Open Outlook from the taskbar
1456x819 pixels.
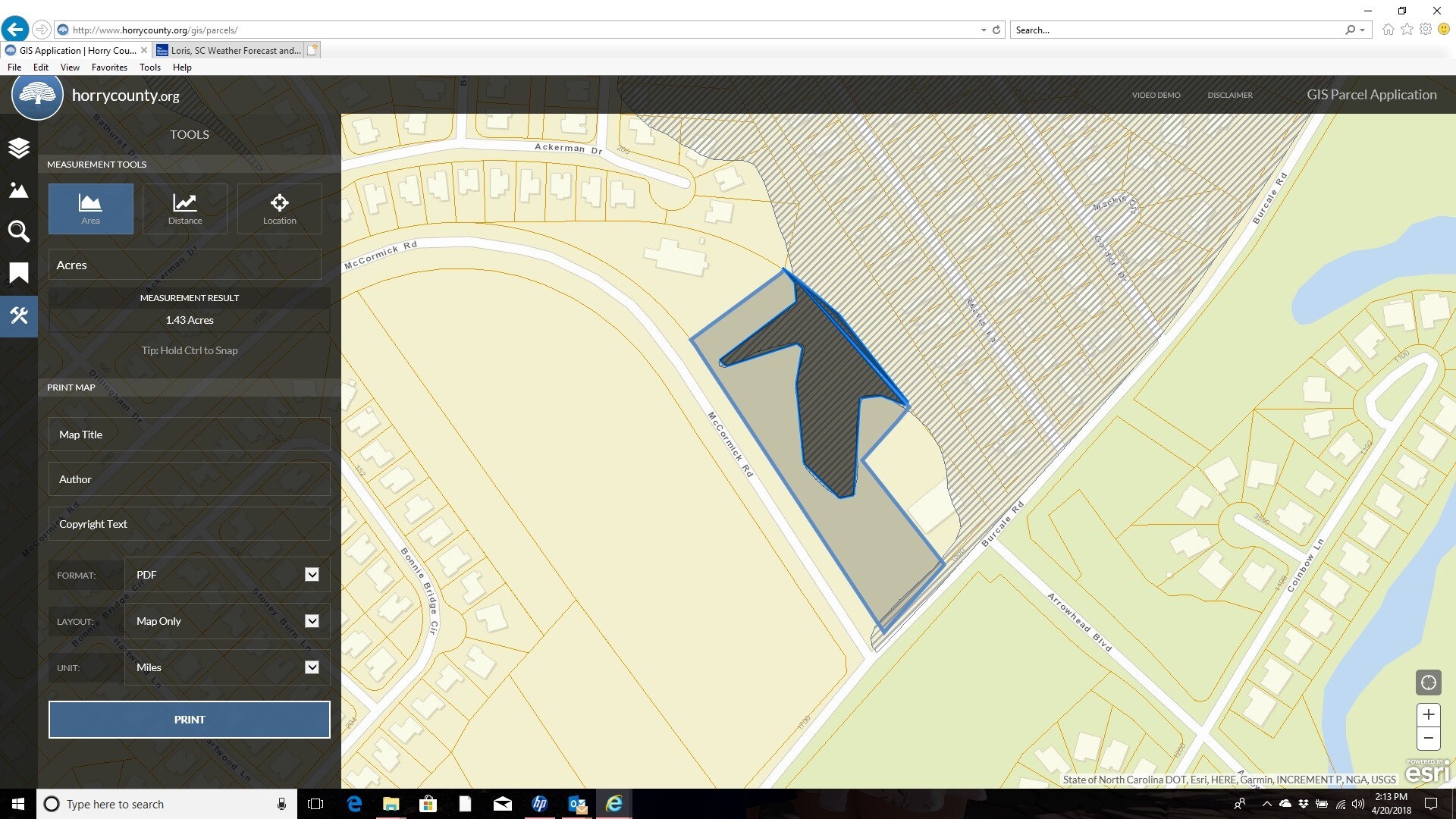point(577,804)
